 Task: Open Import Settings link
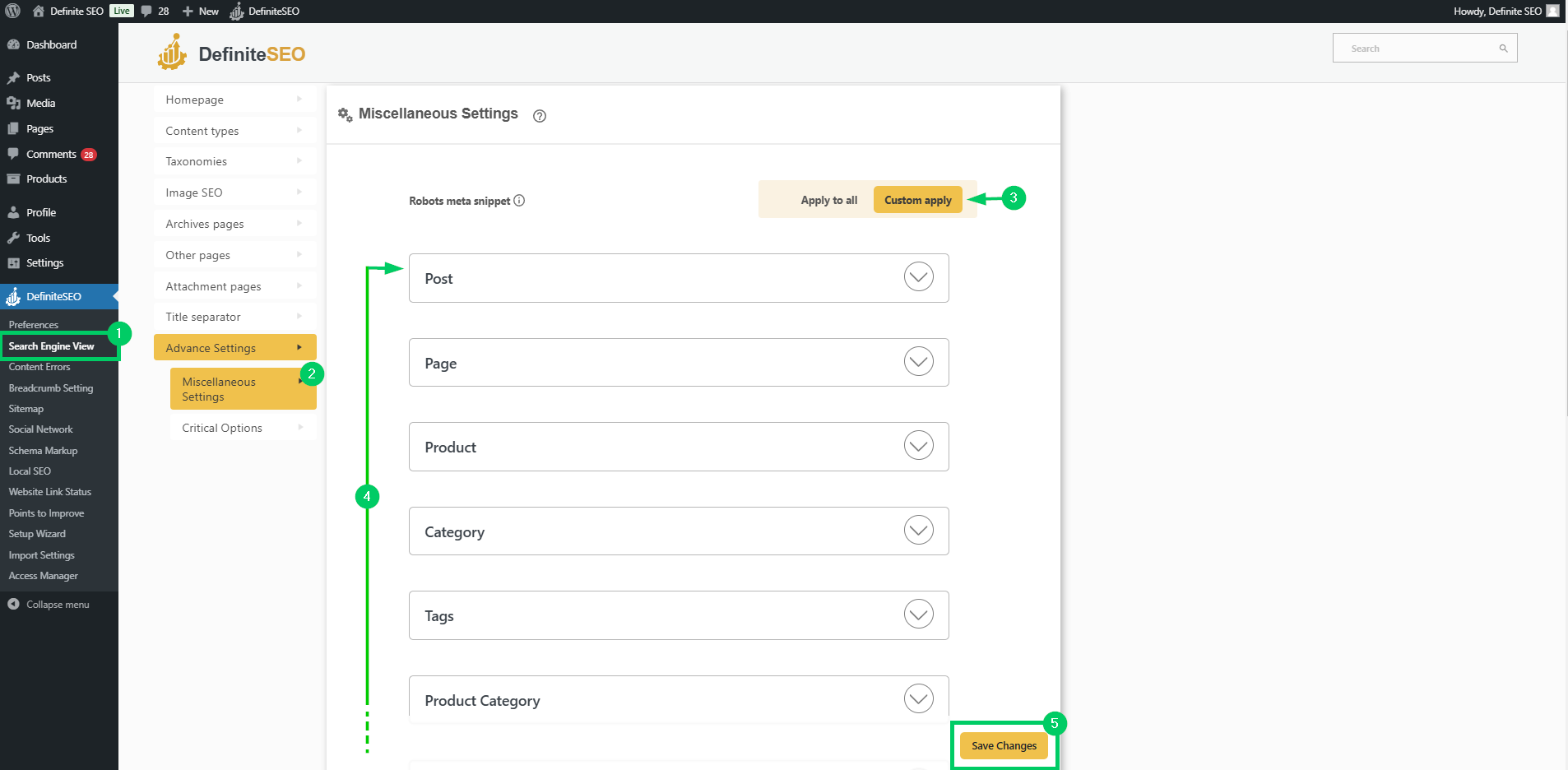[x=42, y=555]
